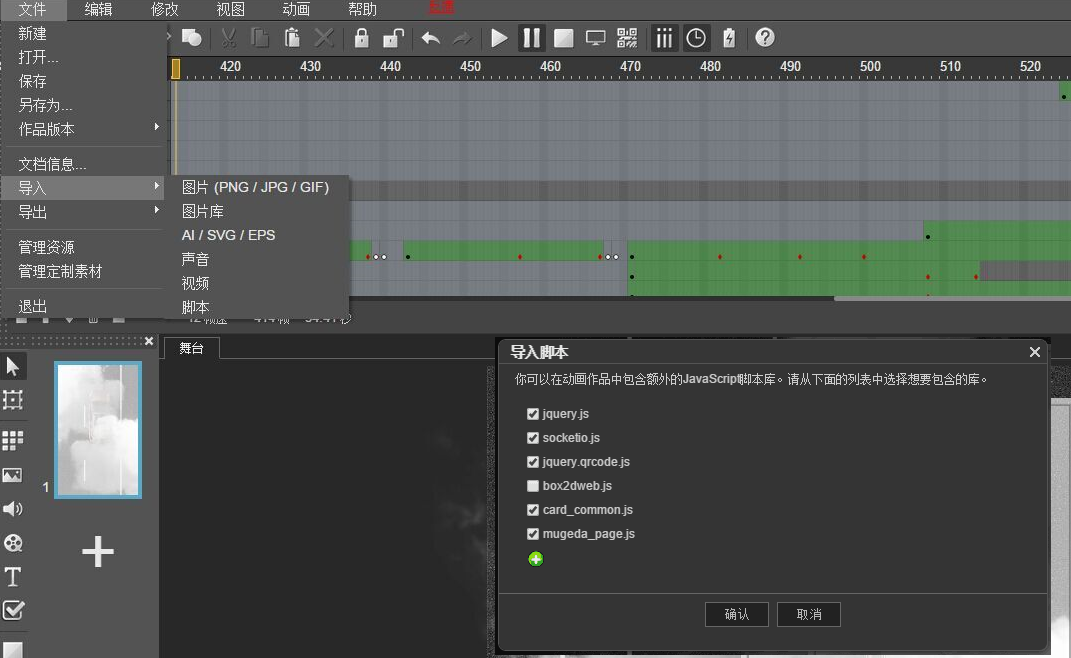Click green plus to add script library

coord(536,559)
